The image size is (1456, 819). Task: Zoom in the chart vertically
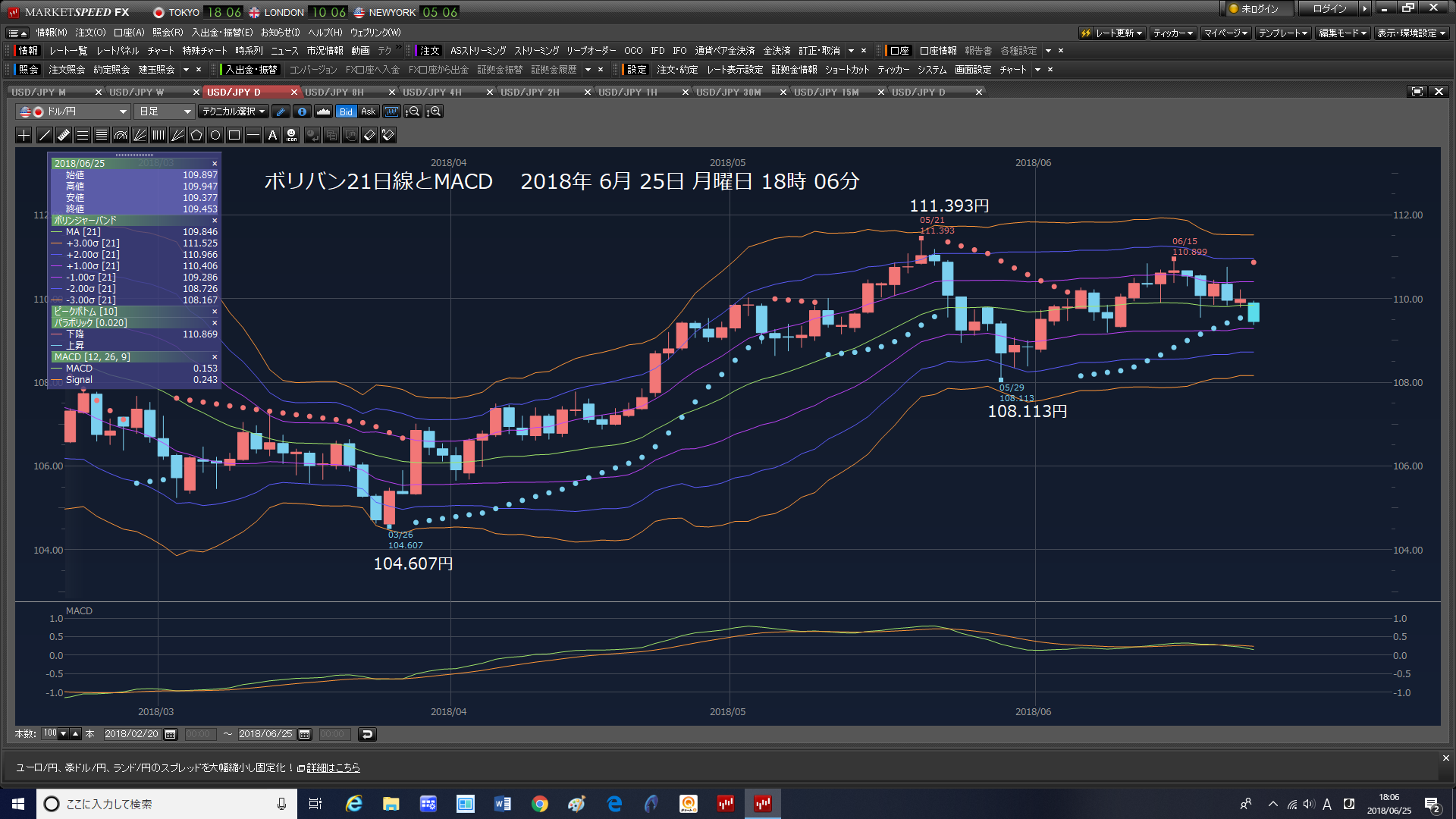(x=435, y=111)
